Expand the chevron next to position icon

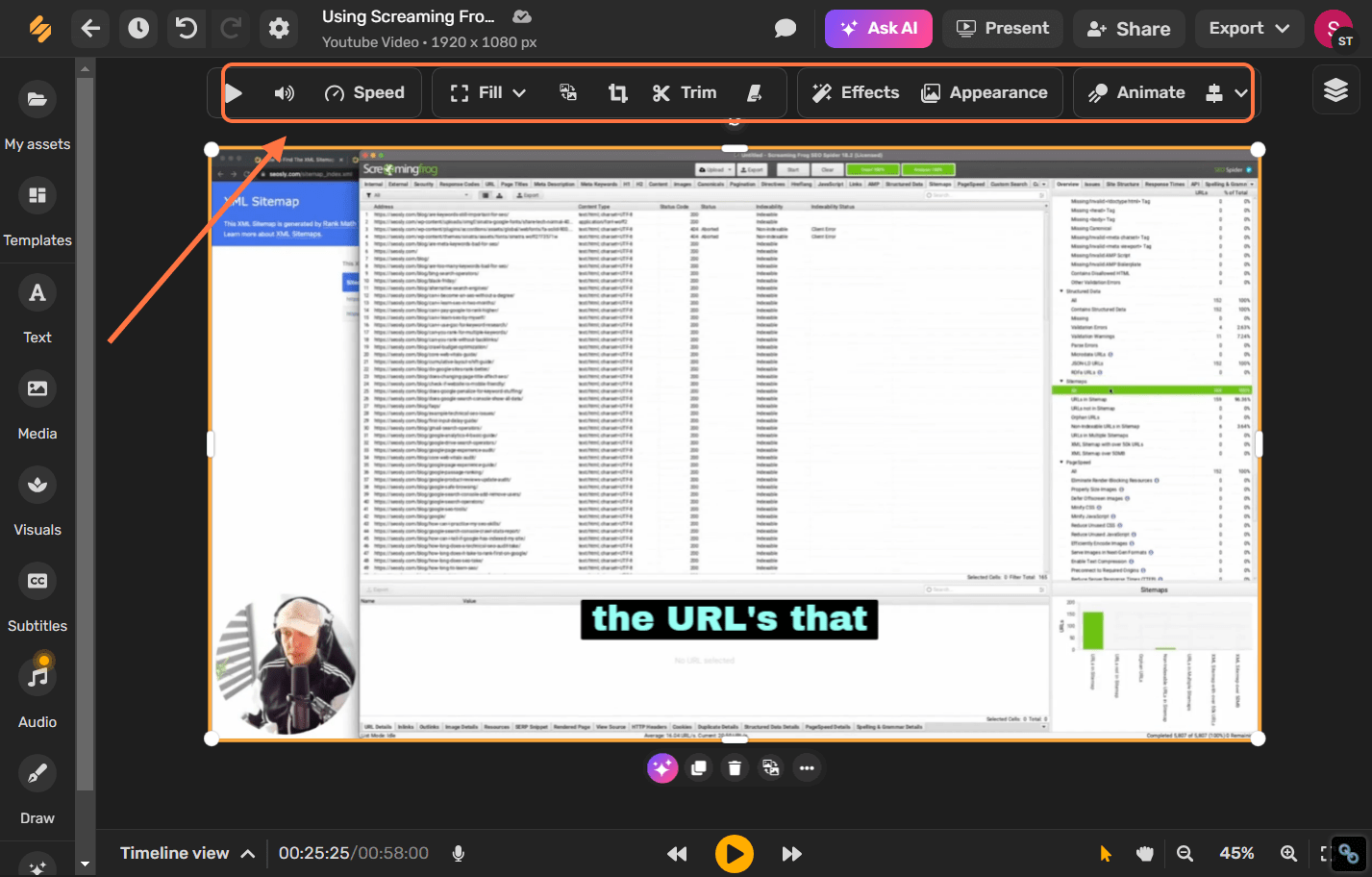coord(1241,93)
